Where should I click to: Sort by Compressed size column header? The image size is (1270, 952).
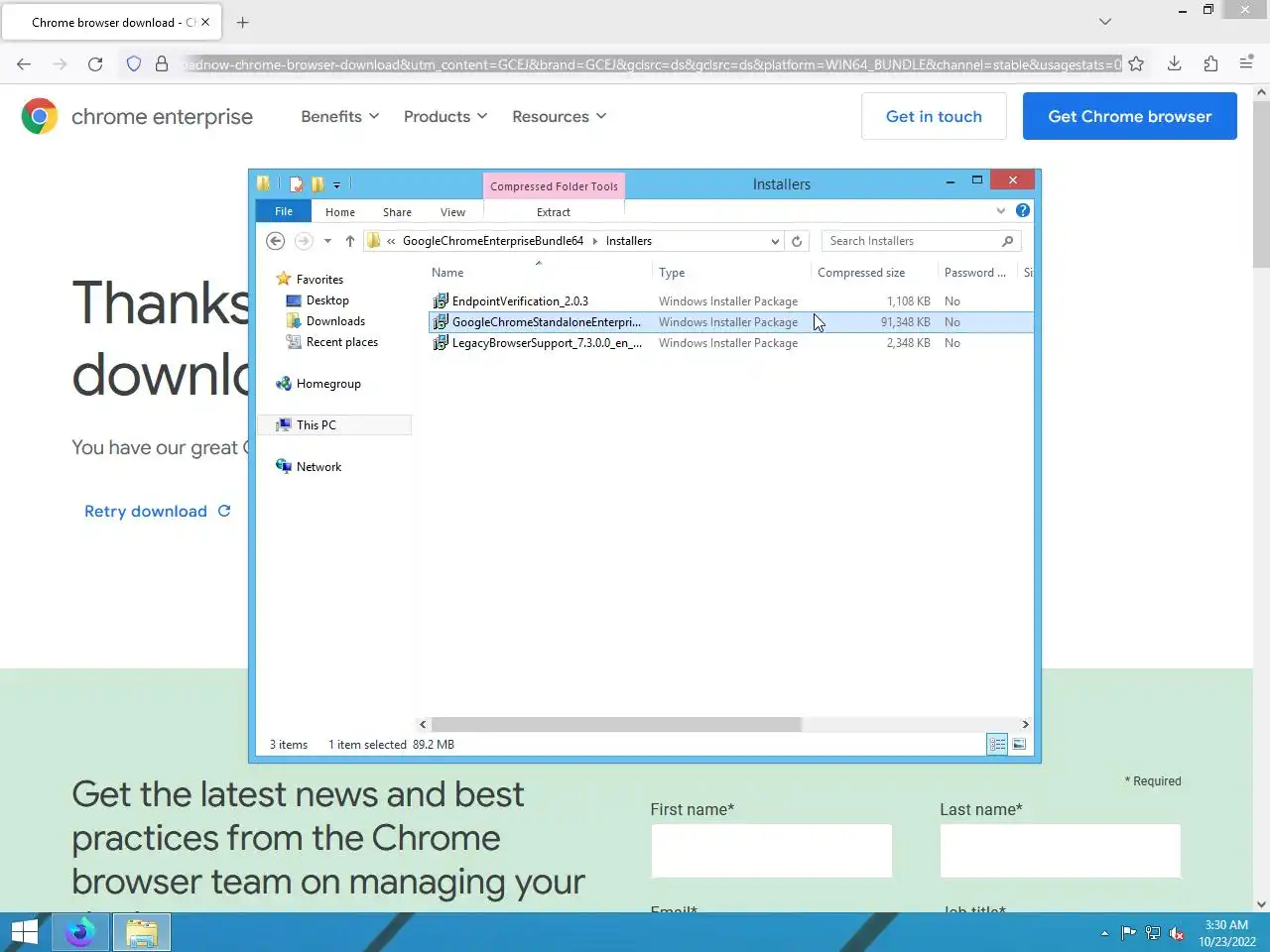pos(873,273)
